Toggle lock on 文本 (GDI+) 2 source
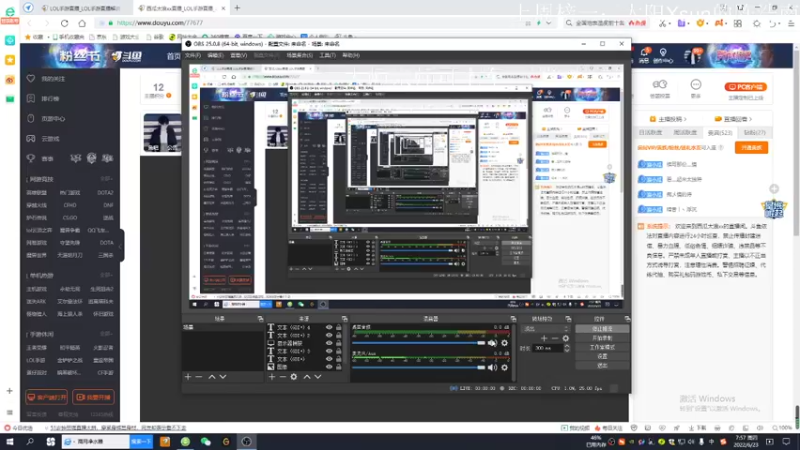The height and width of the screenshot is (450, 800). pos(339,335)
